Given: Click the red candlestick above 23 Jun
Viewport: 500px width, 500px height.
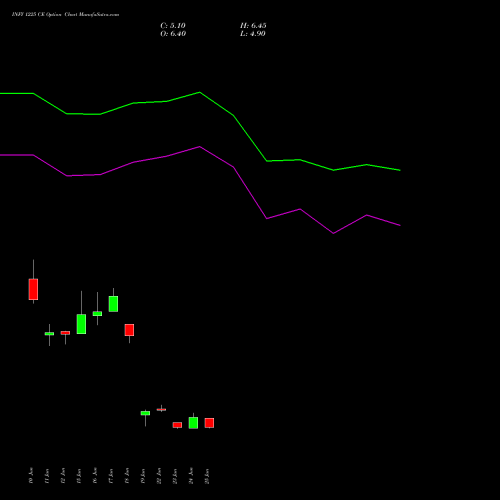Looking at the screenshot, I should coord(177,425).
